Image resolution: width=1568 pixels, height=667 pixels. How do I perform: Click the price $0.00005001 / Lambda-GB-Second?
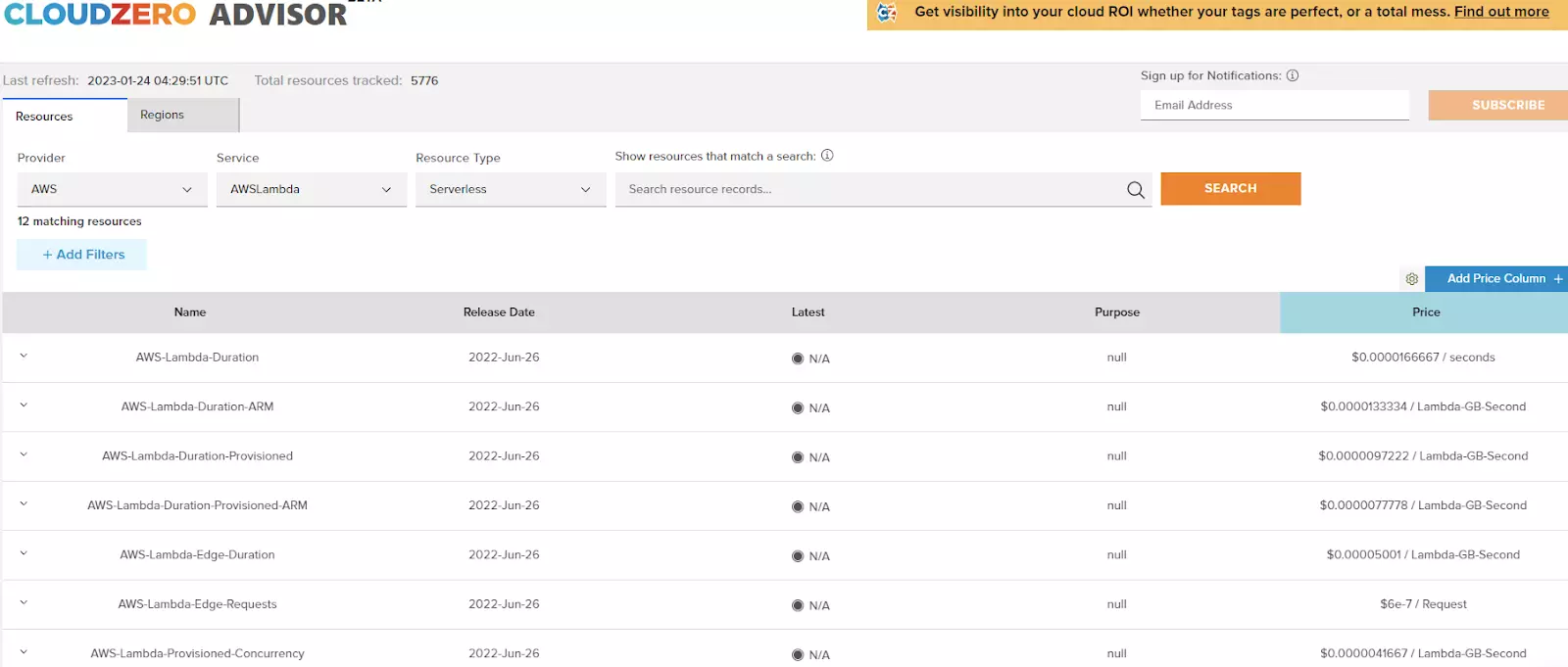1423,554
